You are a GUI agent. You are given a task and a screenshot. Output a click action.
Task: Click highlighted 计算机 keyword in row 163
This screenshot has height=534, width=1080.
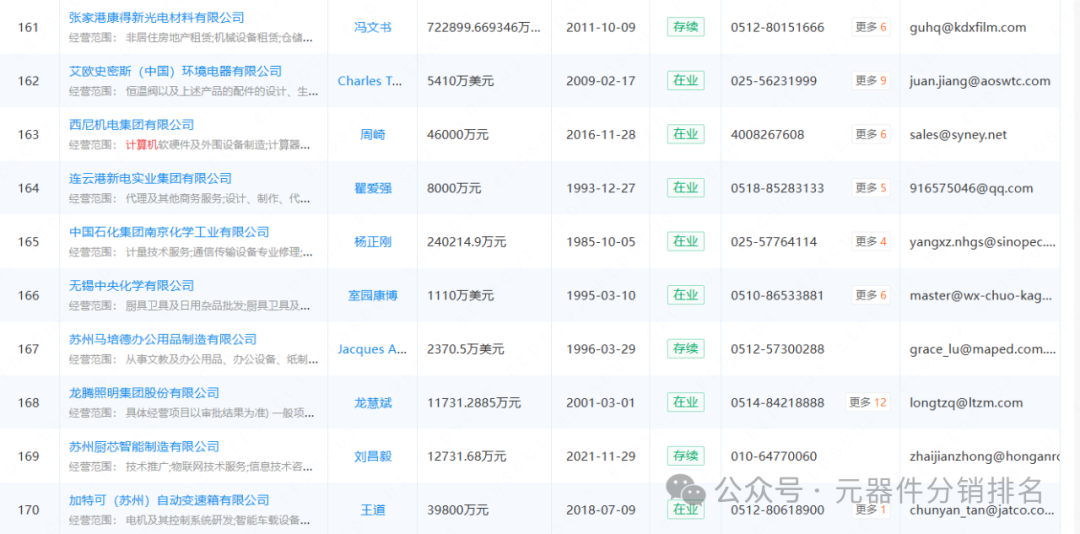coord(142,145)
